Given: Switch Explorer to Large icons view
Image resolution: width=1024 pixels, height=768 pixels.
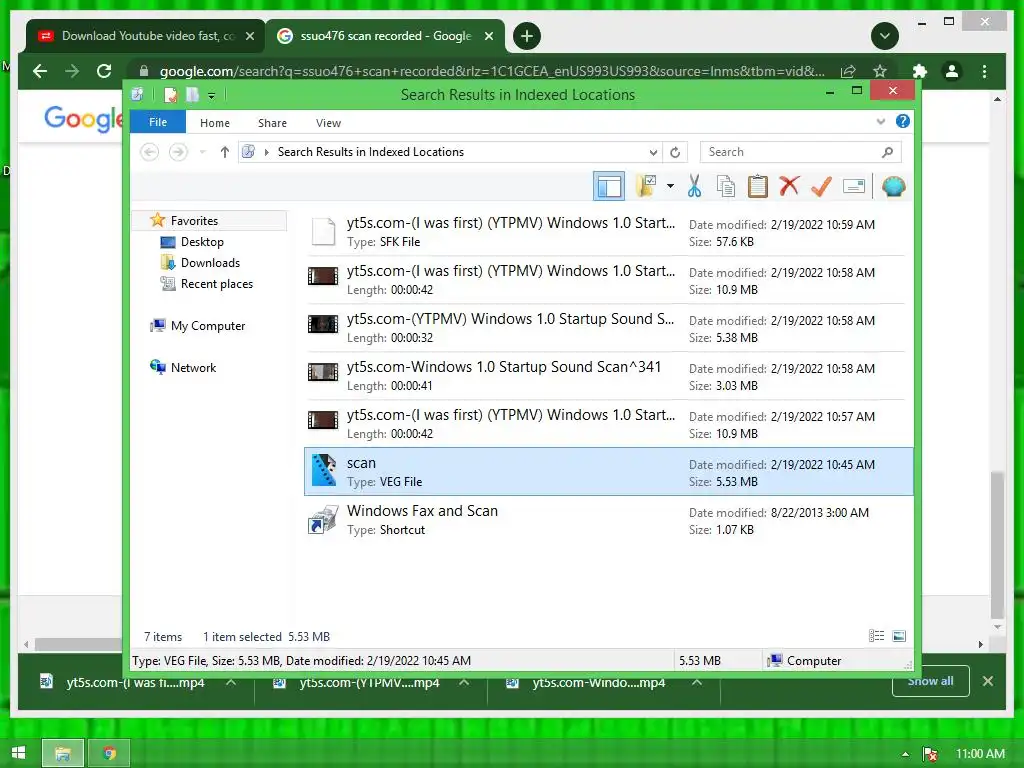Looking at the screenshot, I should coord(899,636).
